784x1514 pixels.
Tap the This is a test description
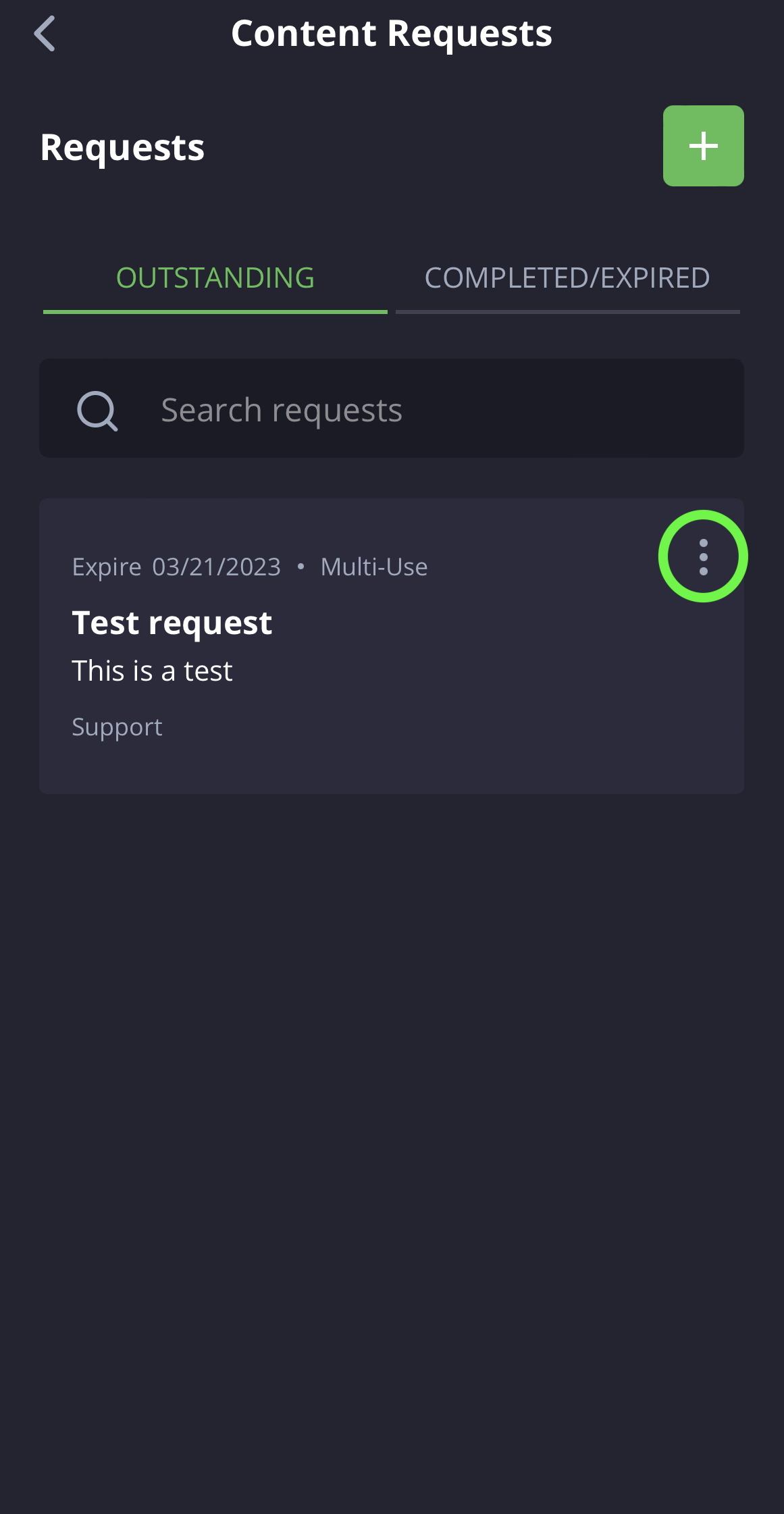coord(153,671)
